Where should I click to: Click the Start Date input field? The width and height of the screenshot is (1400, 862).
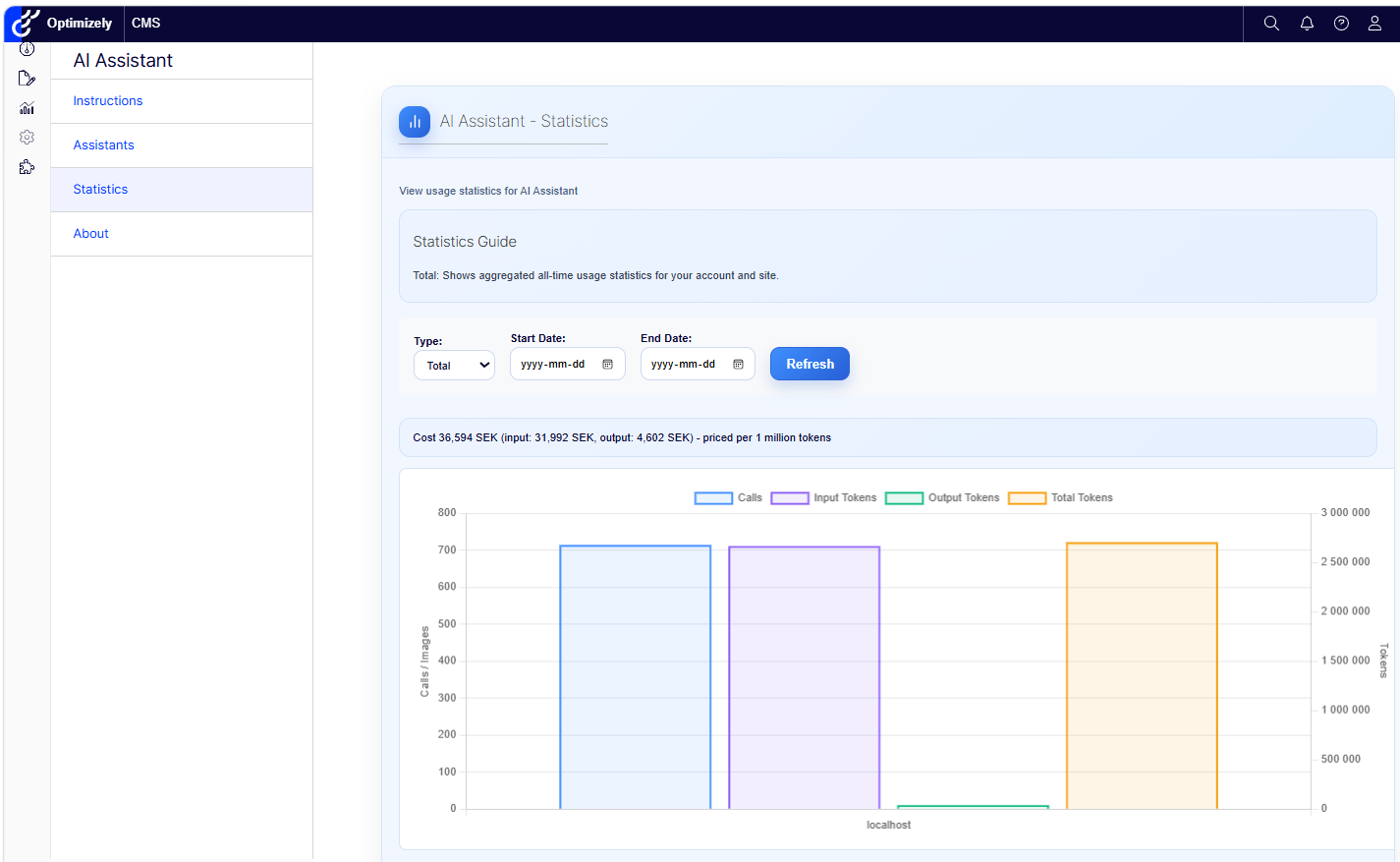pos(568,364)
